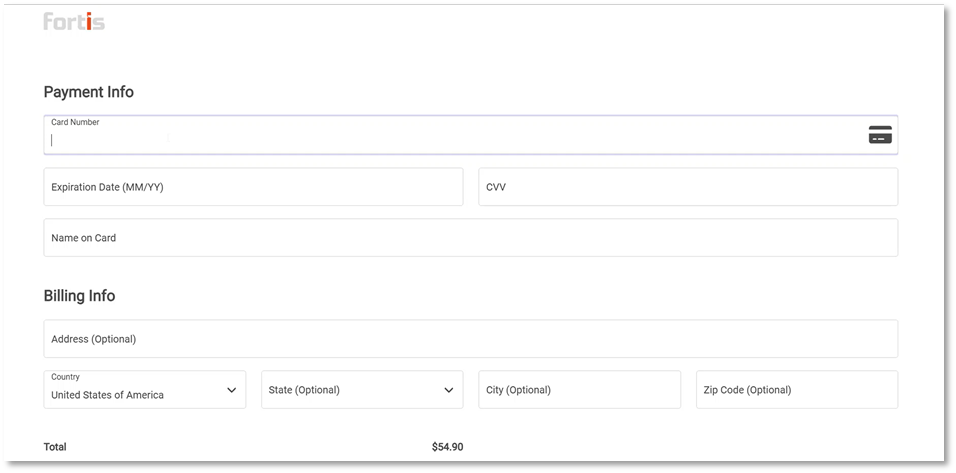Screen dimensions: 956x473
Task: Select the Expiration Date (MM/YY) field
Action: [253, 187]
